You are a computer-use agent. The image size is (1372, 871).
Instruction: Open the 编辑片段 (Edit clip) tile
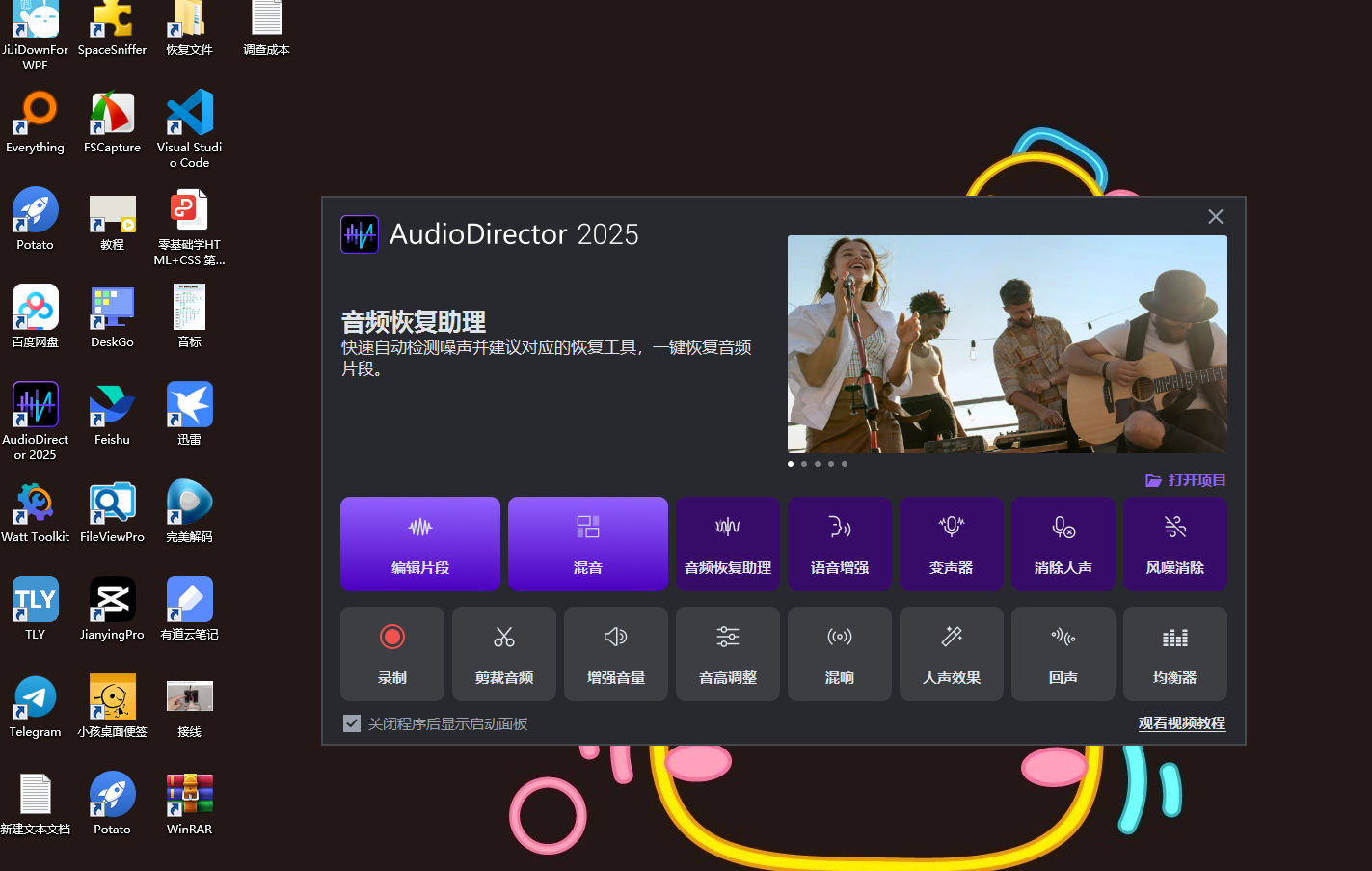[420, 544]
